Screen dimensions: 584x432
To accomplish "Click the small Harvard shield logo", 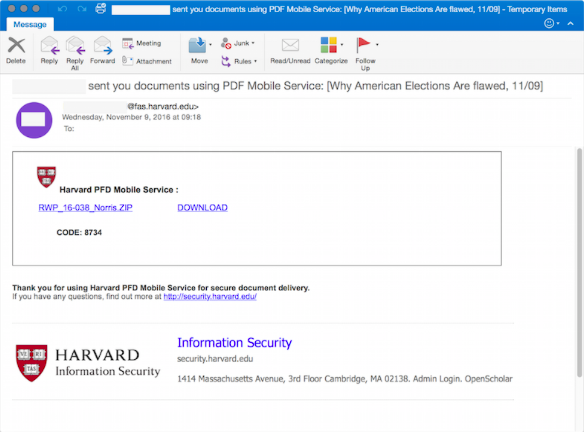I will 46,177.
